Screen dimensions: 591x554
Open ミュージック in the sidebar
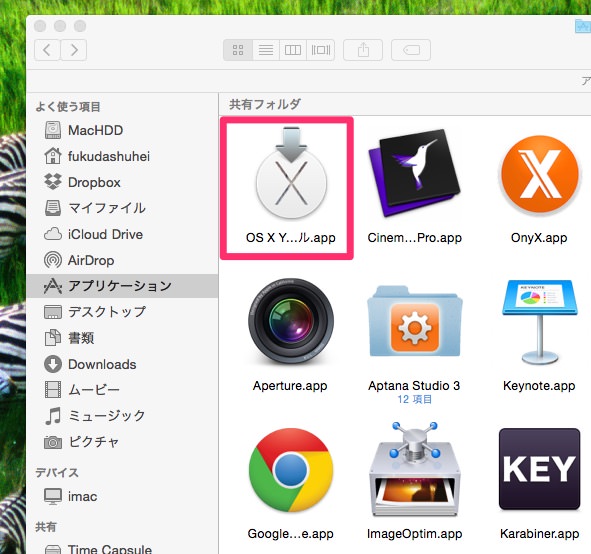click(122, 416)
